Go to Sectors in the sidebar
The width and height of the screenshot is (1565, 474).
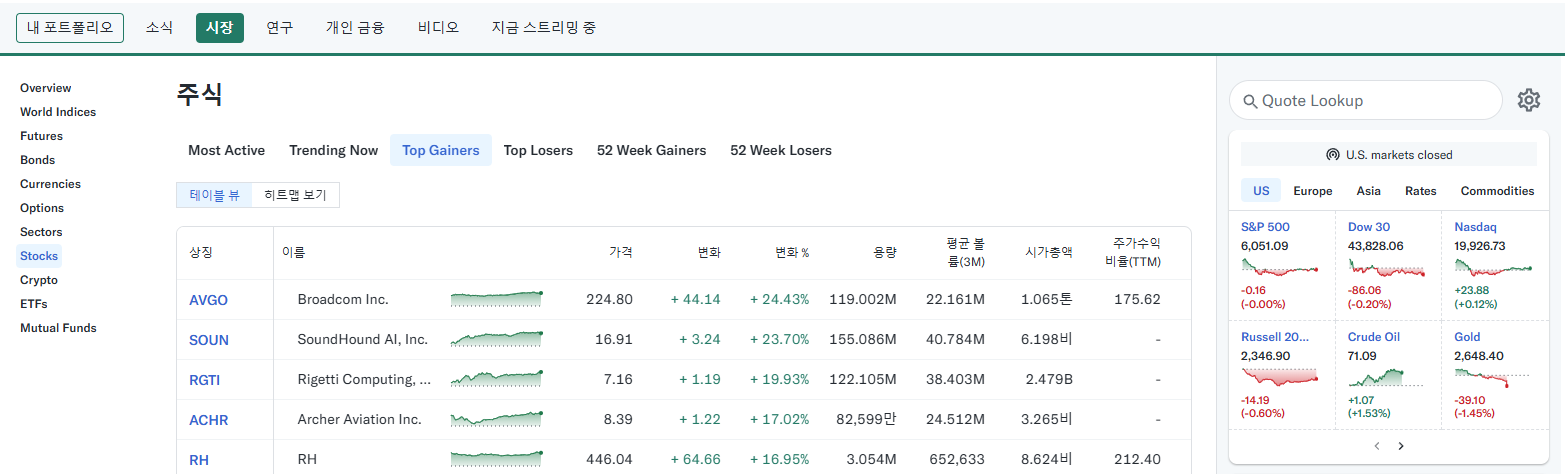pyautogui.click(x=41, y=232)
